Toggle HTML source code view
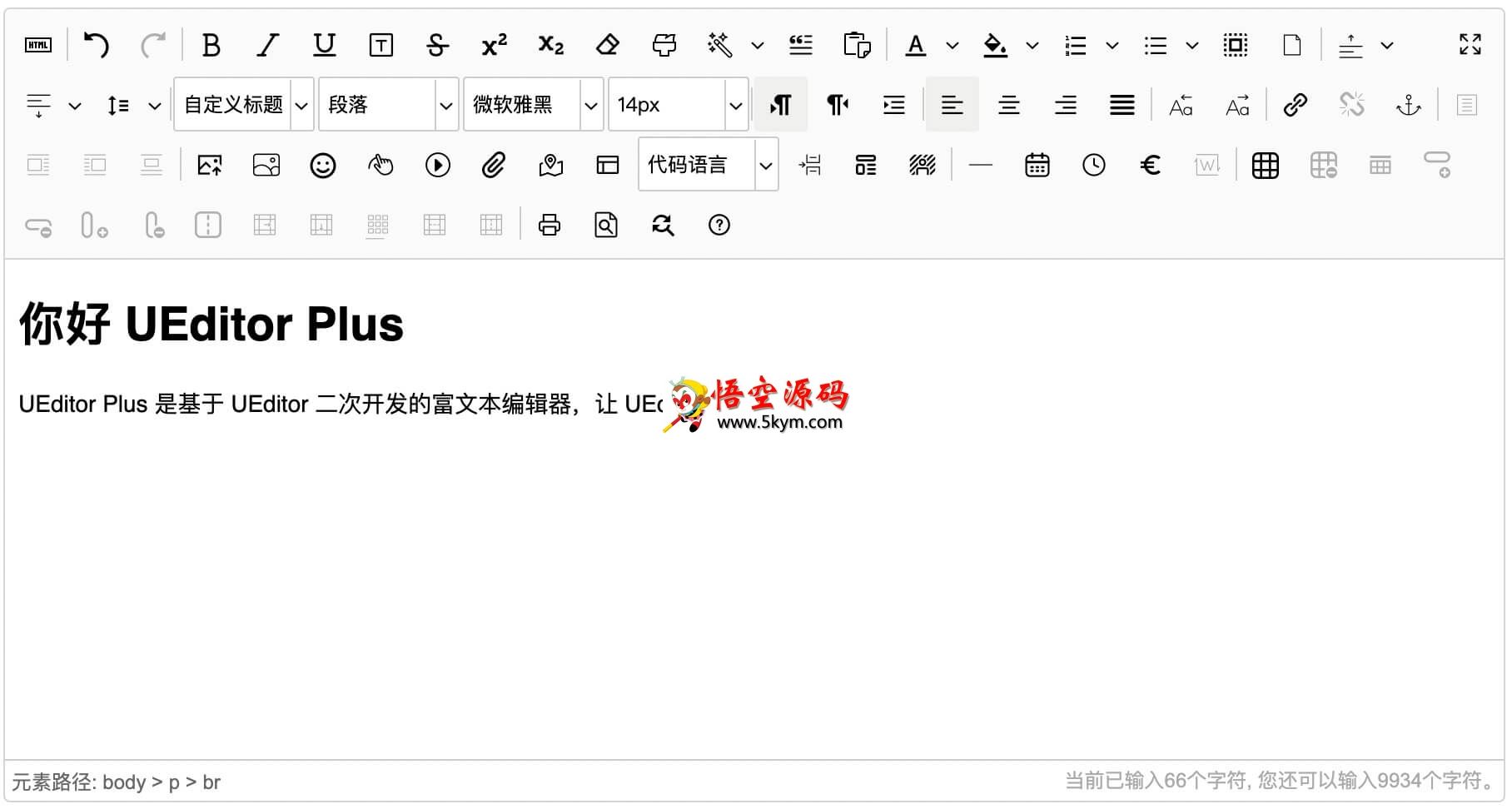This screenshot has height=809, width=1512. 38,45
